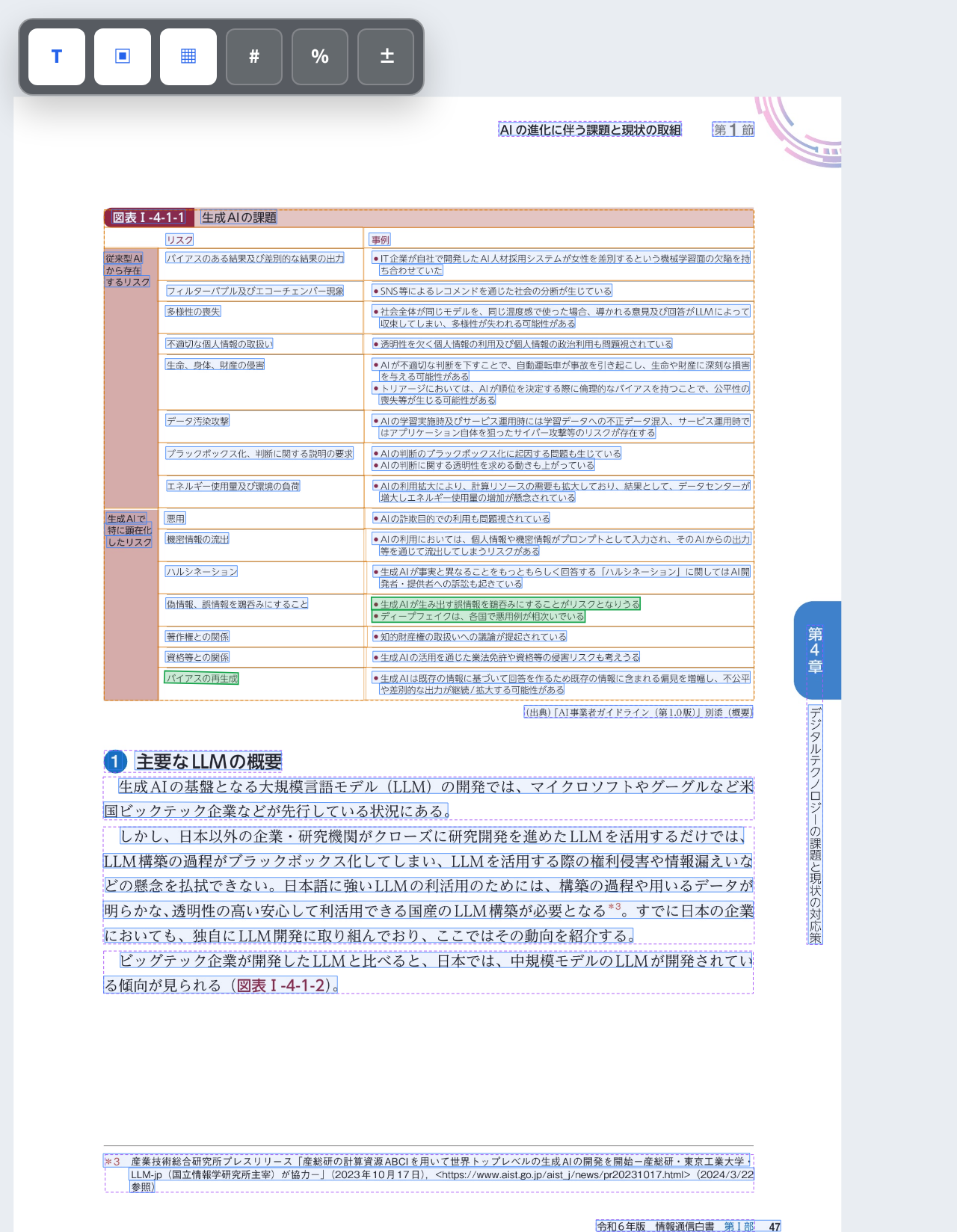The width and height of the screenshot is (957, 1232).
Task: Open the aist.go.jp footnote URL
Action: pyautogui.click(x=562, y=1174)
